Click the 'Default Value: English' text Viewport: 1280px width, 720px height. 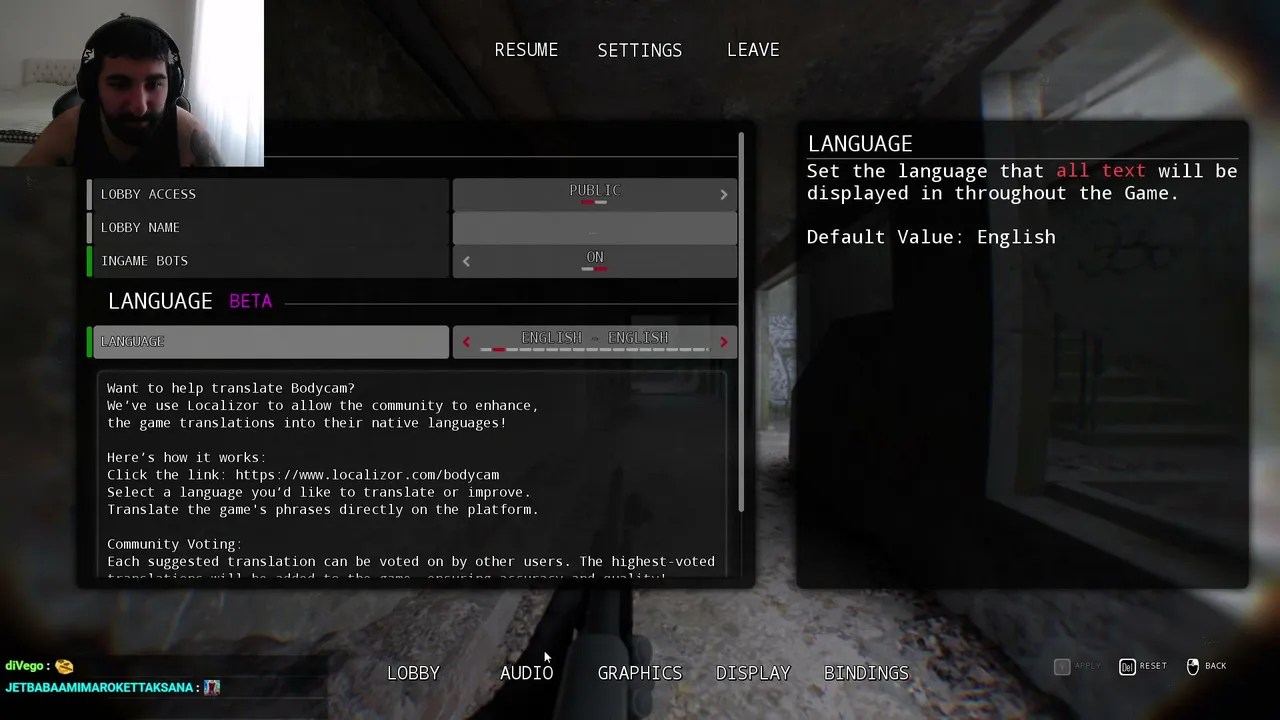coord(931,237)
